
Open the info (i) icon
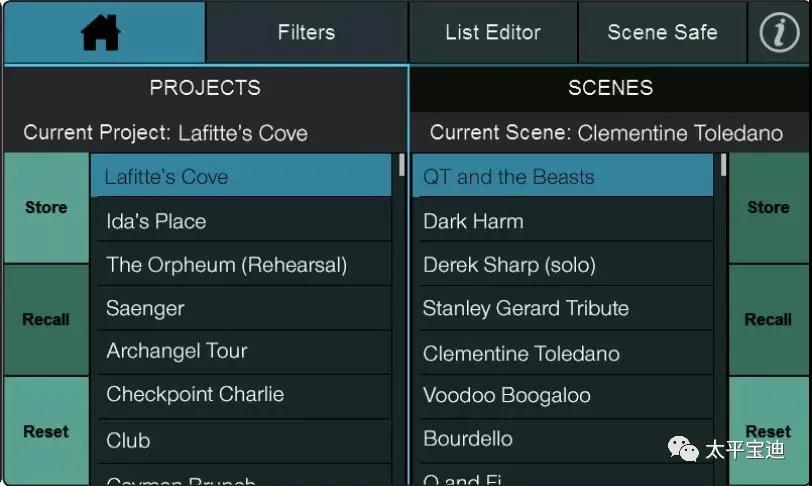click(x=779, y=32)
